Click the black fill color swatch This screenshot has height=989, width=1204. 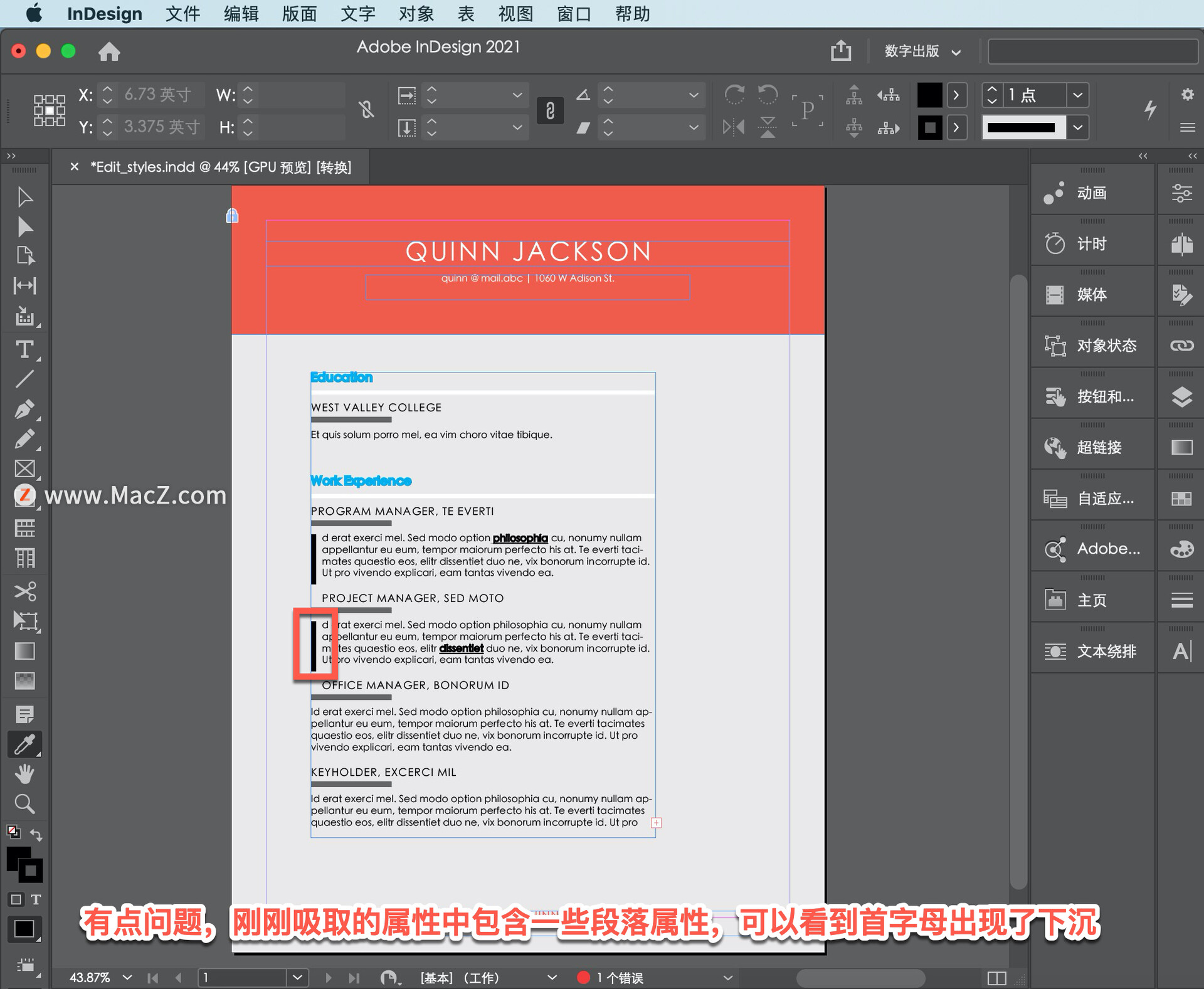929,95
